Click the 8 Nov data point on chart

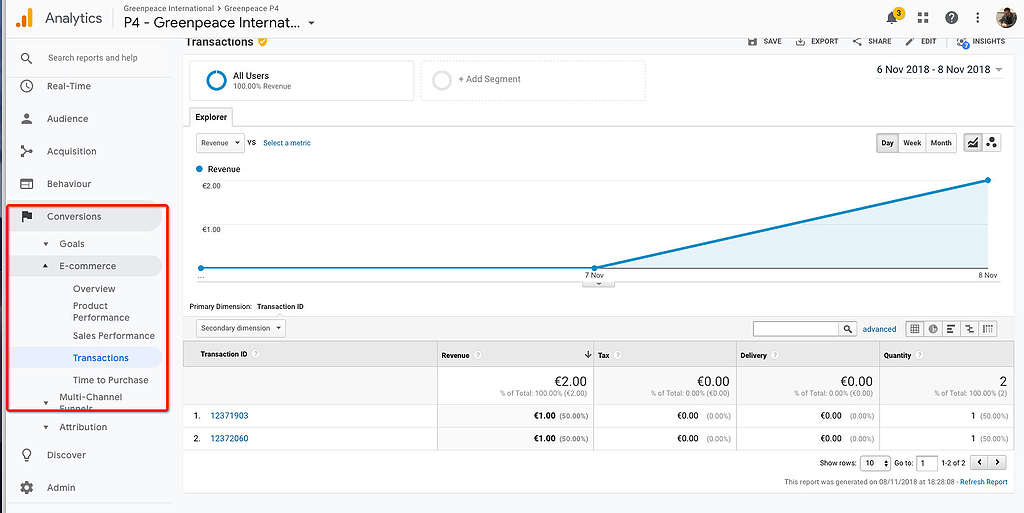(x=987, y=180)
